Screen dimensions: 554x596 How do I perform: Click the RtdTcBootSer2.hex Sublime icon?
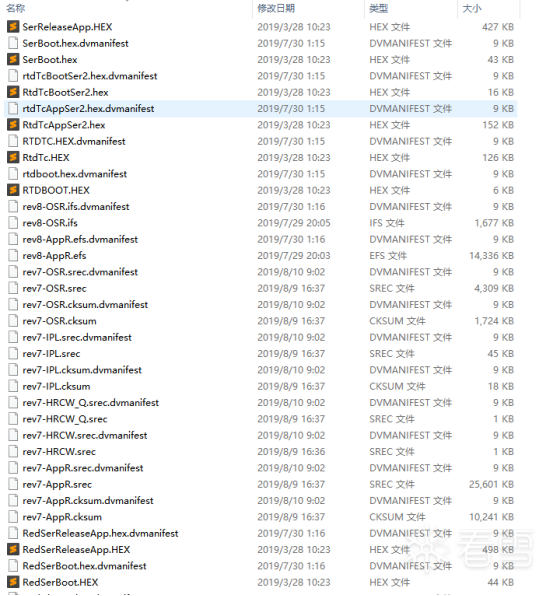click(x=13, y=92)
